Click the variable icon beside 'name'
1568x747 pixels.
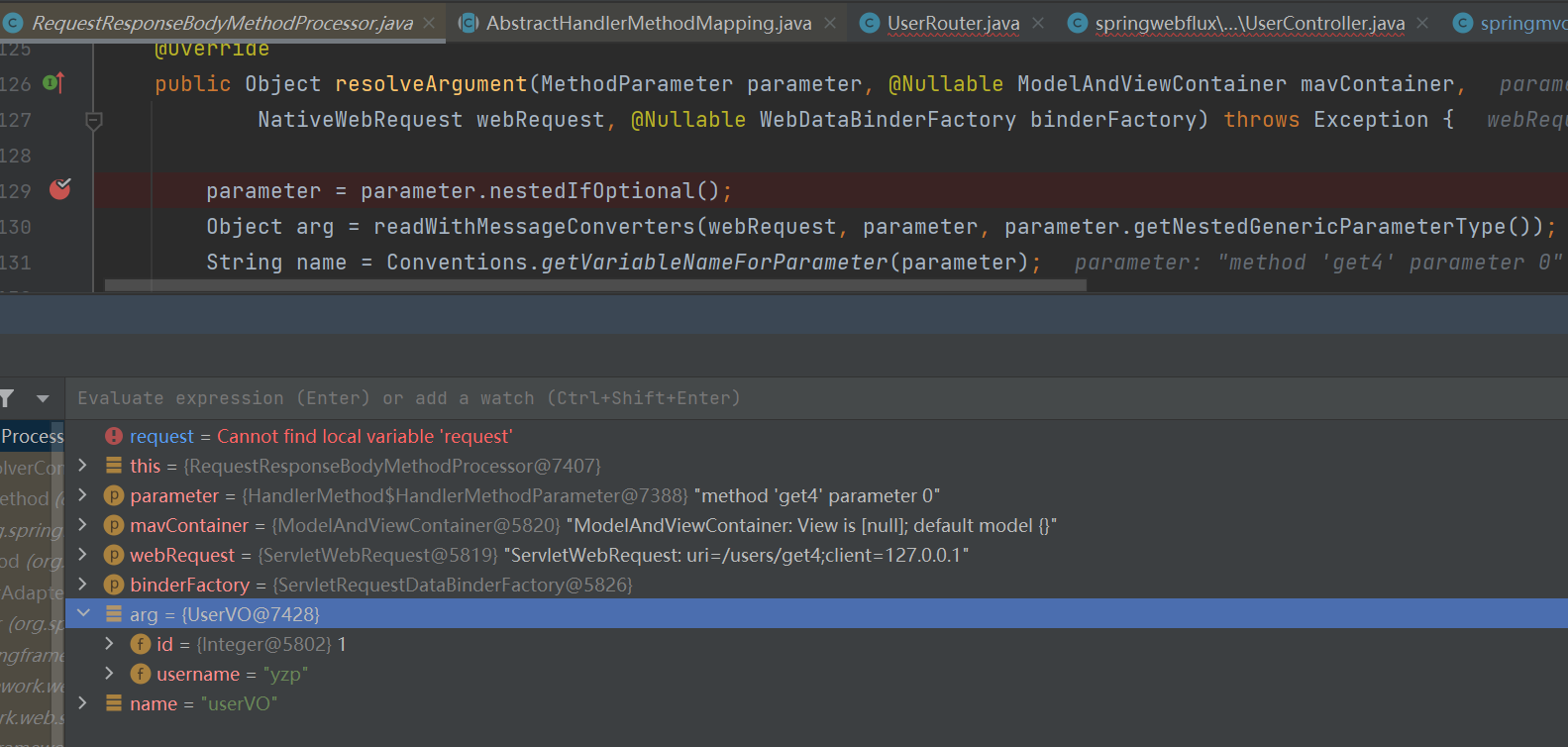[x=114, y=703]
